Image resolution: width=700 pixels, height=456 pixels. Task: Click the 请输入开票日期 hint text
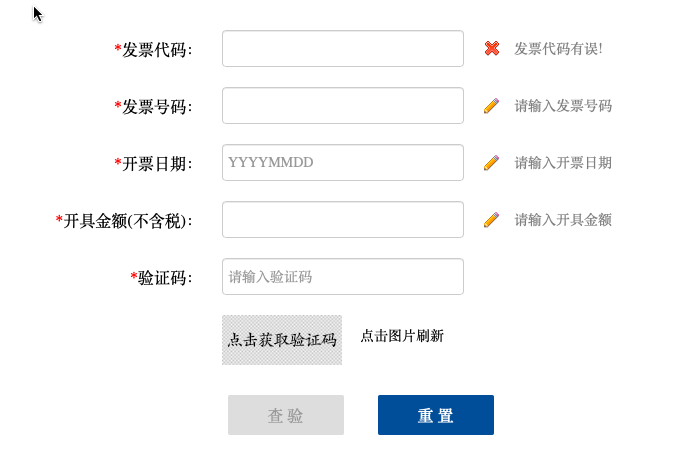(x=563, y=163)
